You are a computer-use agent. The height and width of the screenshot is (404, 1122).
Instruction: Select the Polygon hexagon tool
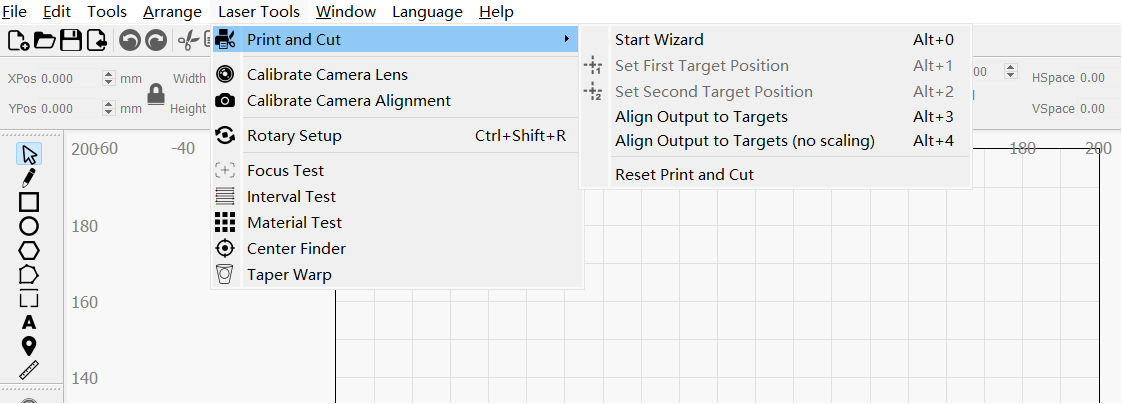[29, 250]
